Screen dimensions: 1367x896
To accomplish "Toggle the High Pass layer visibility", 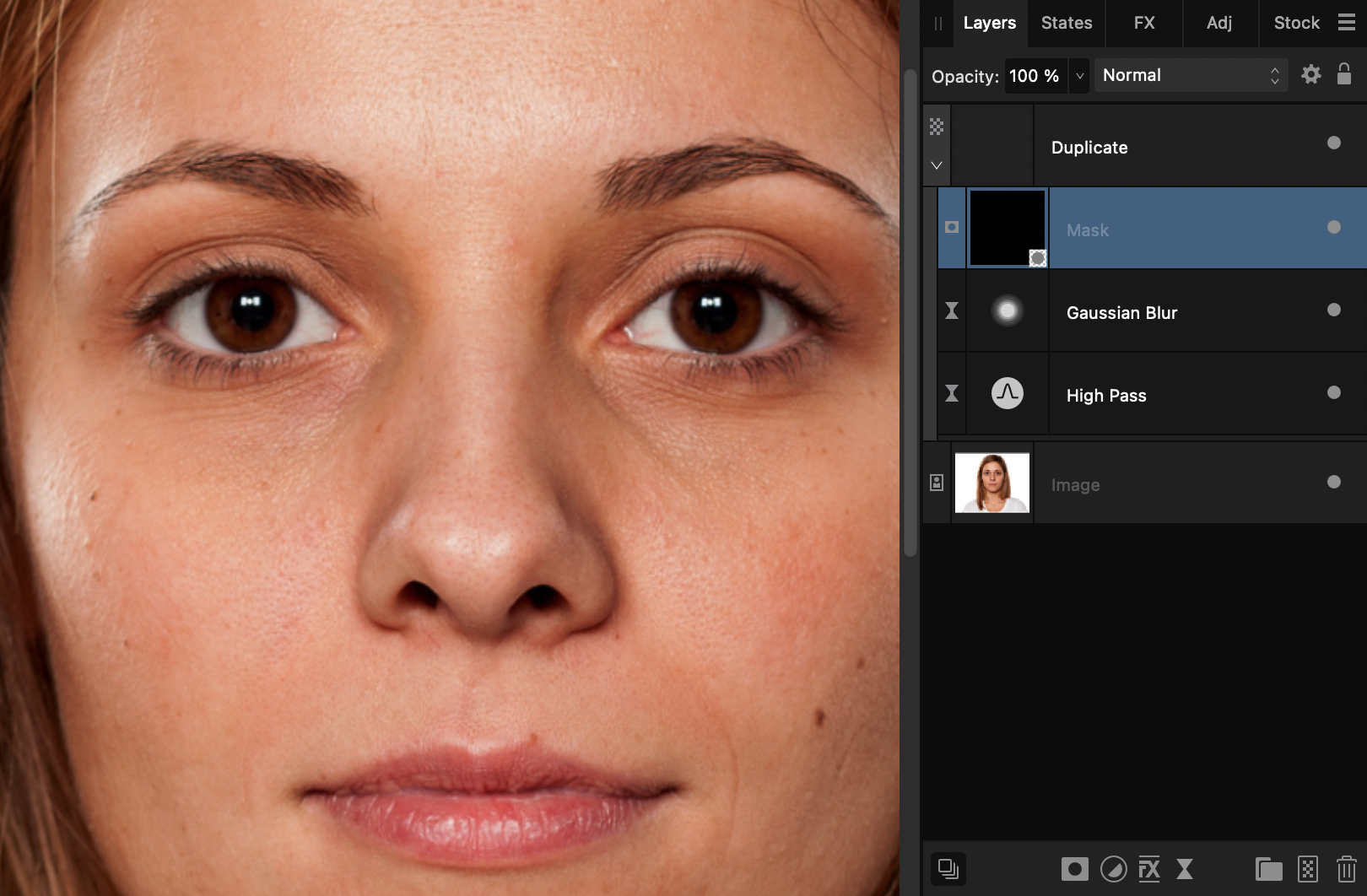I will coord(1334,392).
